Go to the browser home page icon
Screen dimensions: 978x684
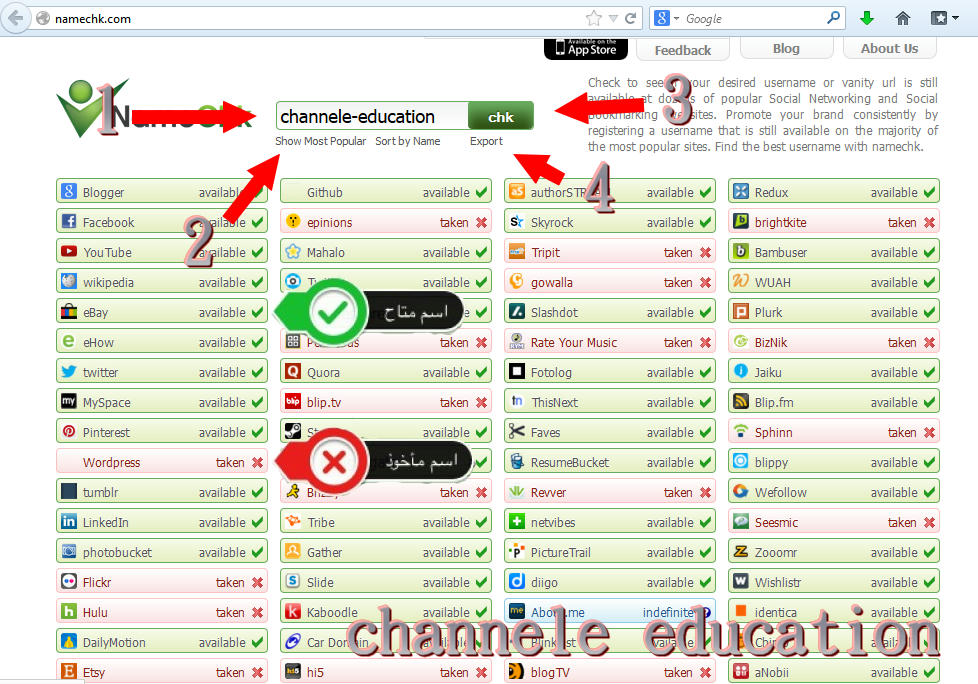[x=903, y=18]
